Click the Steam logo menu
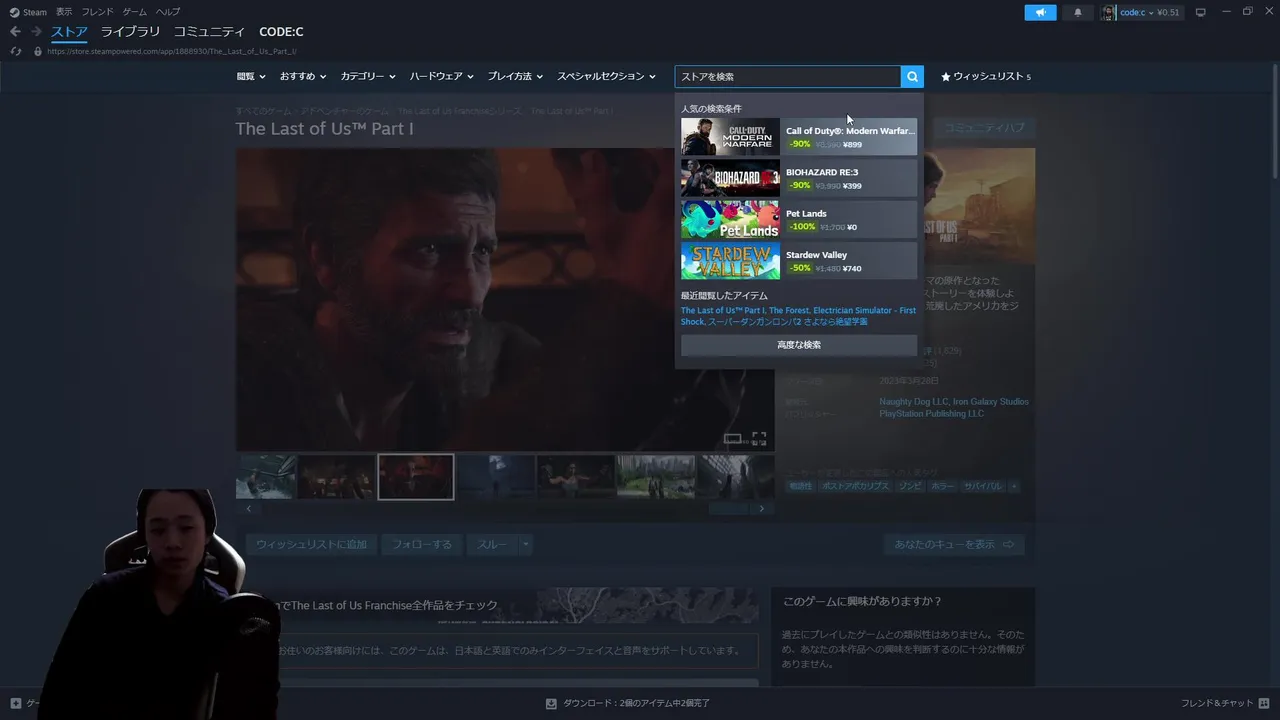1280x720 pixels. pos(29,12)
